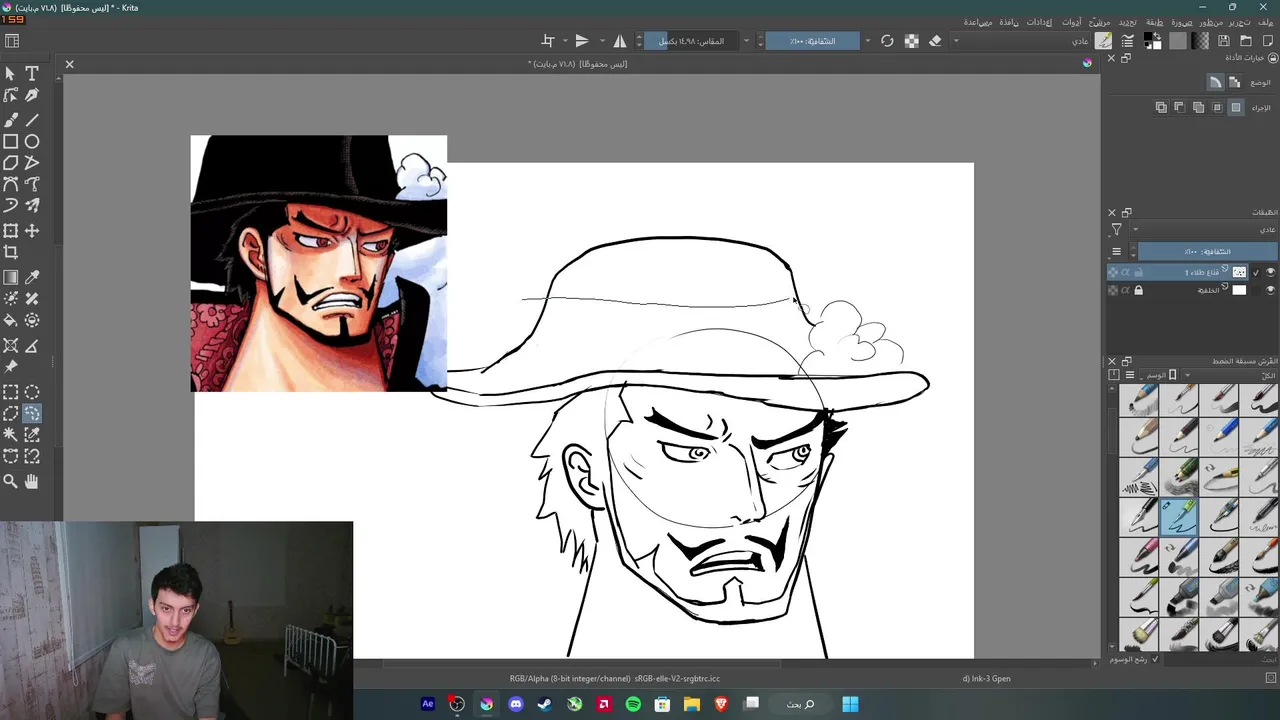This screenshot has width=1280, height=720.
Task: Select the Text tool in toolbox
Action: (32, 73)
